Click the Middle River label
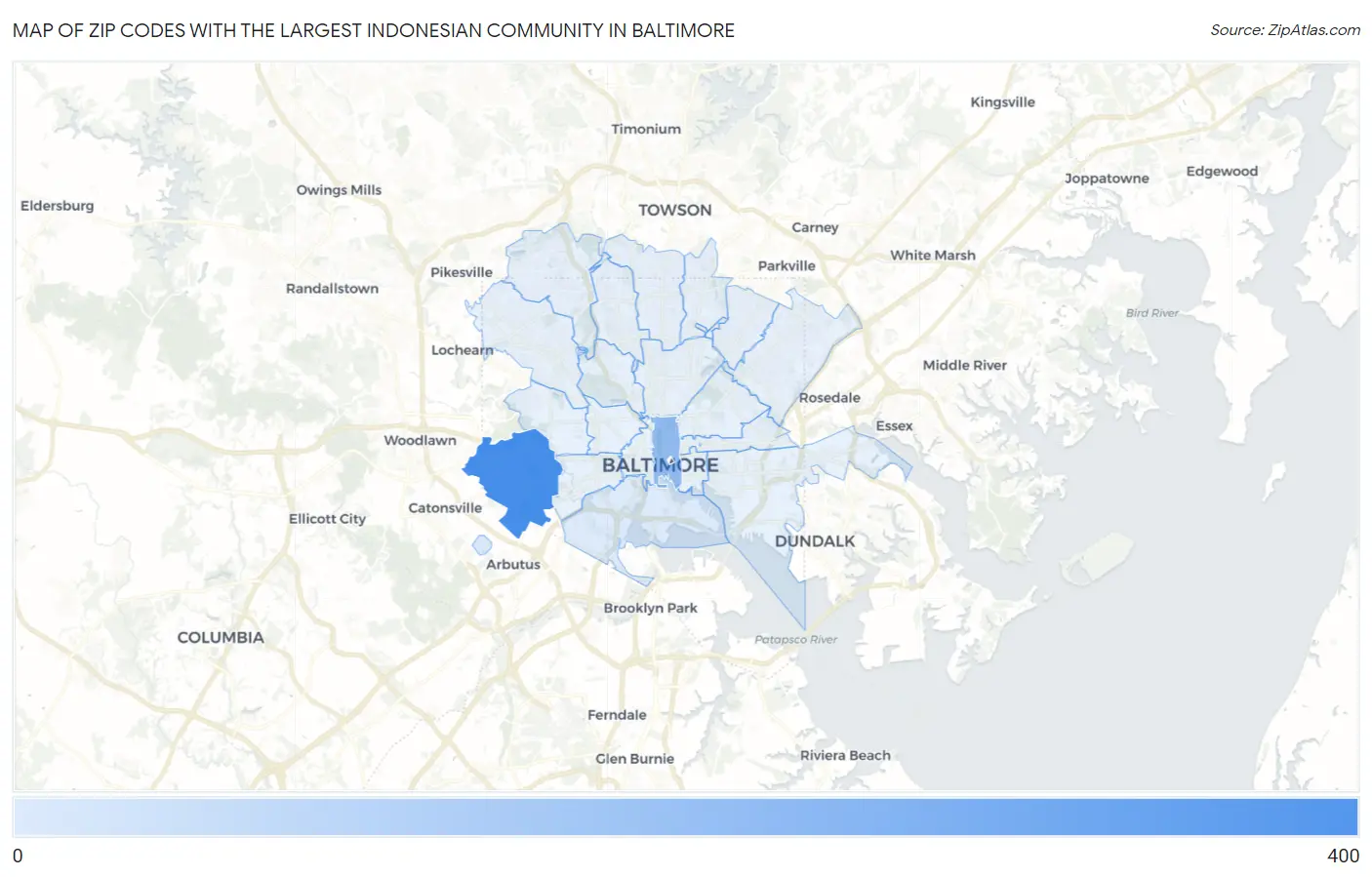 click(965, 365)
